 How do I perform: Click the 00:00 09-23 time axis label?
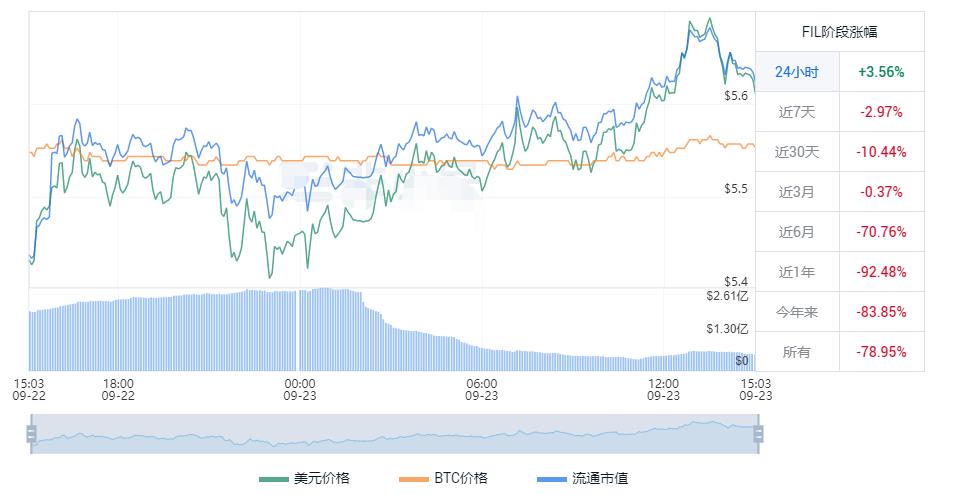(300, 389)
